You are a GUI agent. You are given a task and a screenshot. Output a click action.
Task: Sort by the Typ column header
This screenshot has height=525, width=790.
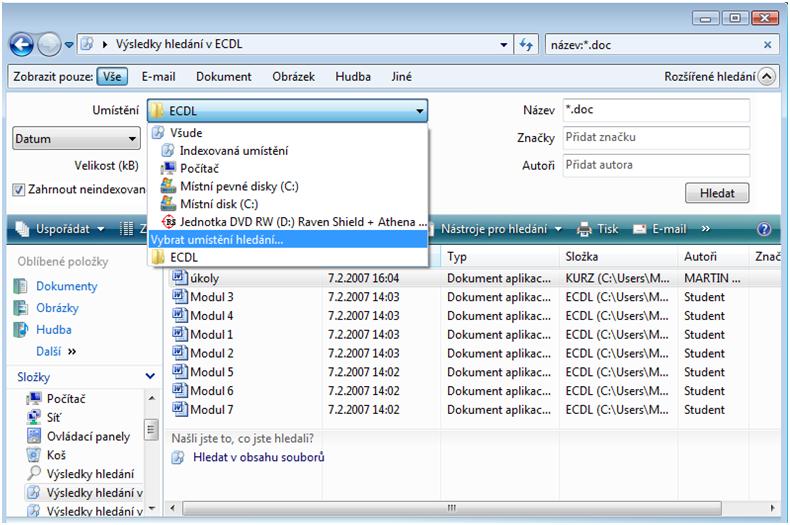(500, 257)
